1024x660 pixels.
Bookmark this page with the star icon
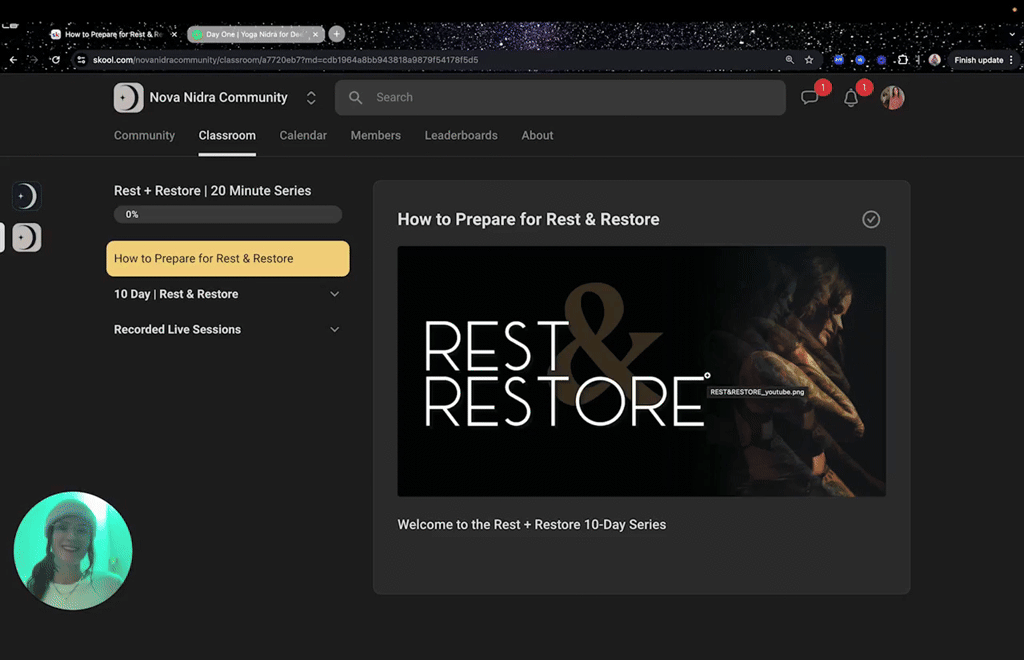[x=809, y=59]
